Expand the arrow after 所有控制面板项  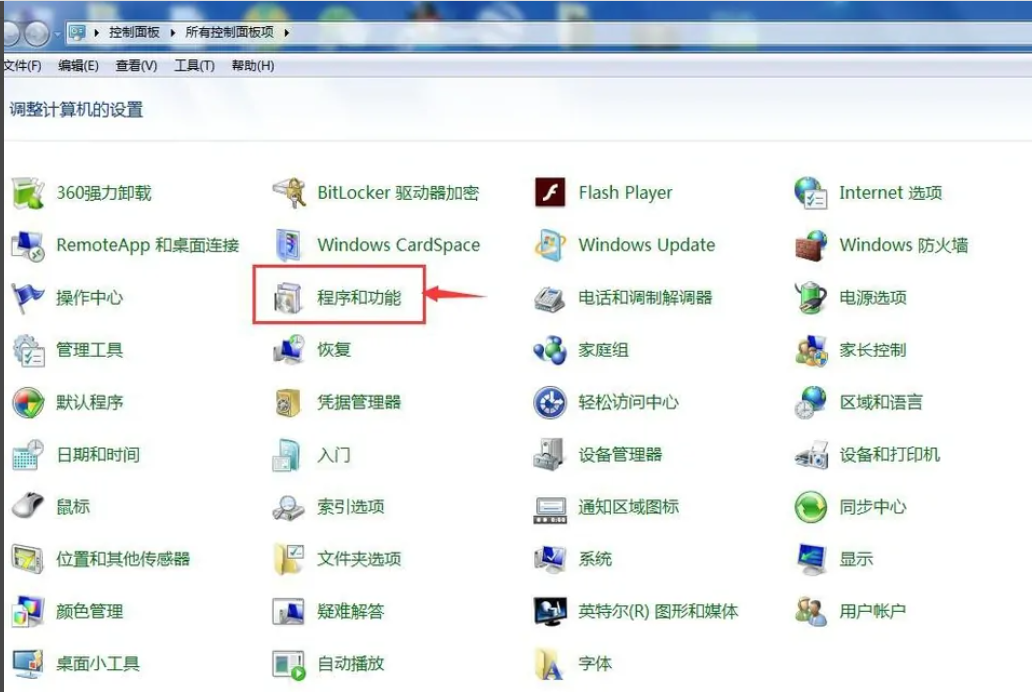pyautogui.click(x=286, y=32)
